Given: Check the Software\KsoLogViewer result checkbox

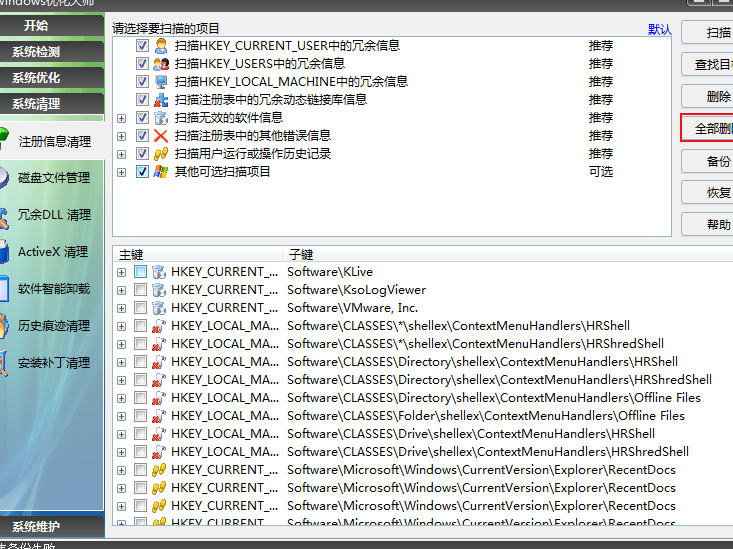Looking at the screenshot, I should (140, 290).
